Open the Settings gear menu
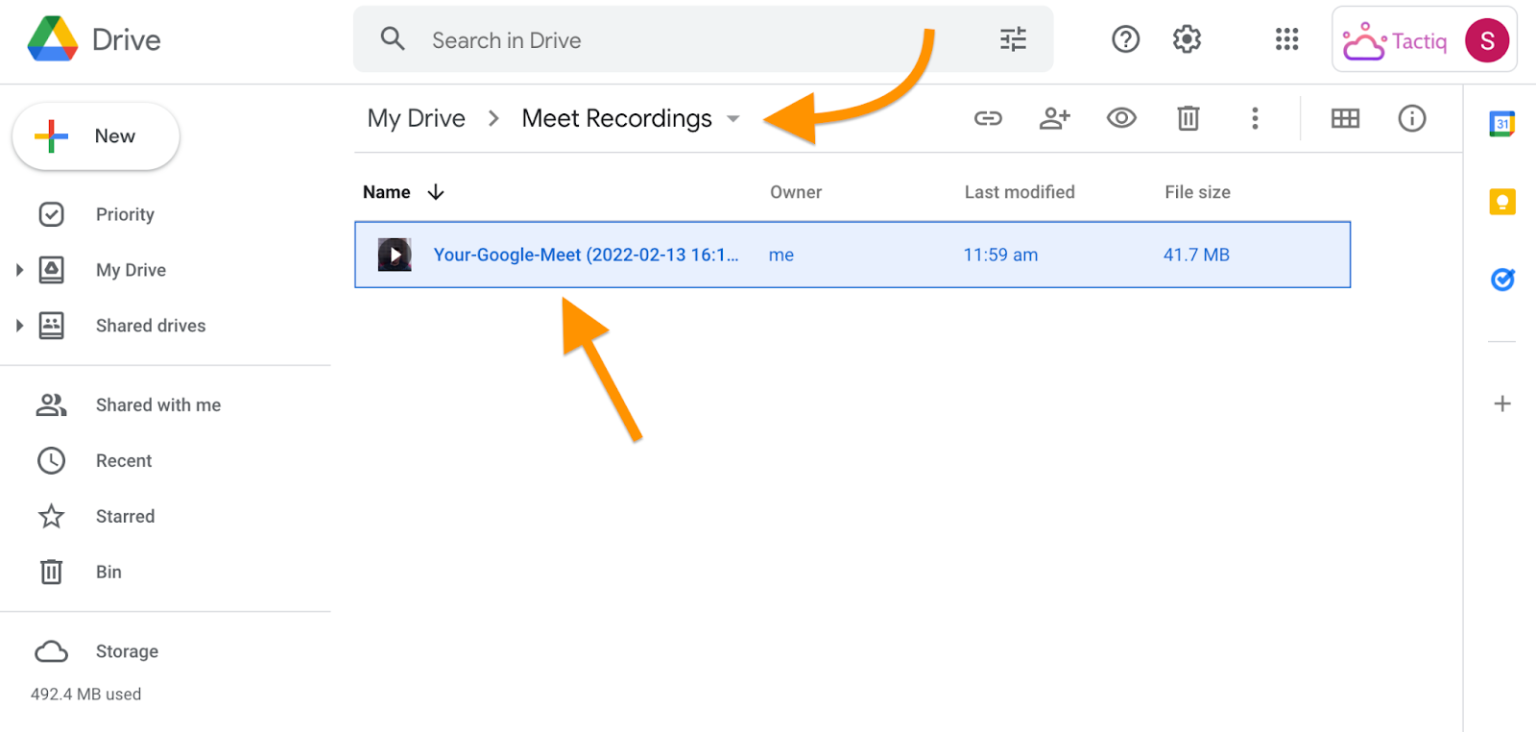This screenshot has height=732, width=1536. click(x=1186, y=40)
